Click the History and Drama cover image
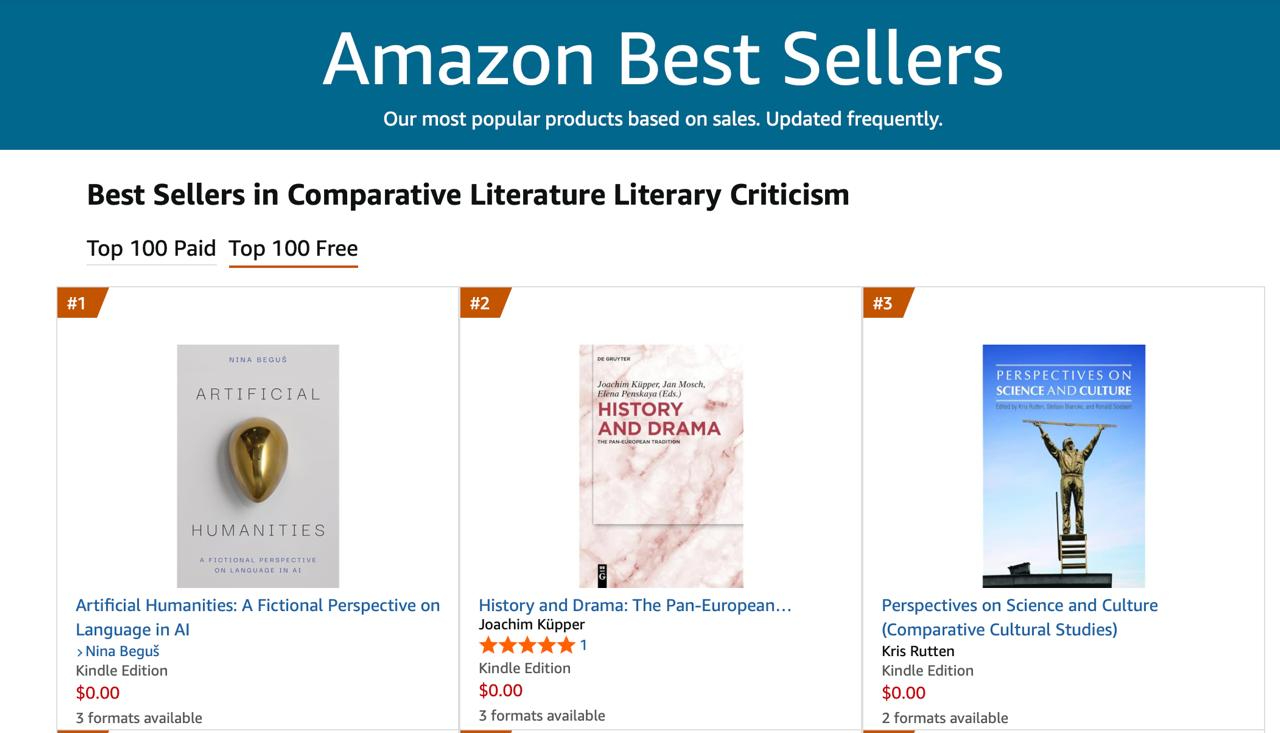 click(661, 466)
